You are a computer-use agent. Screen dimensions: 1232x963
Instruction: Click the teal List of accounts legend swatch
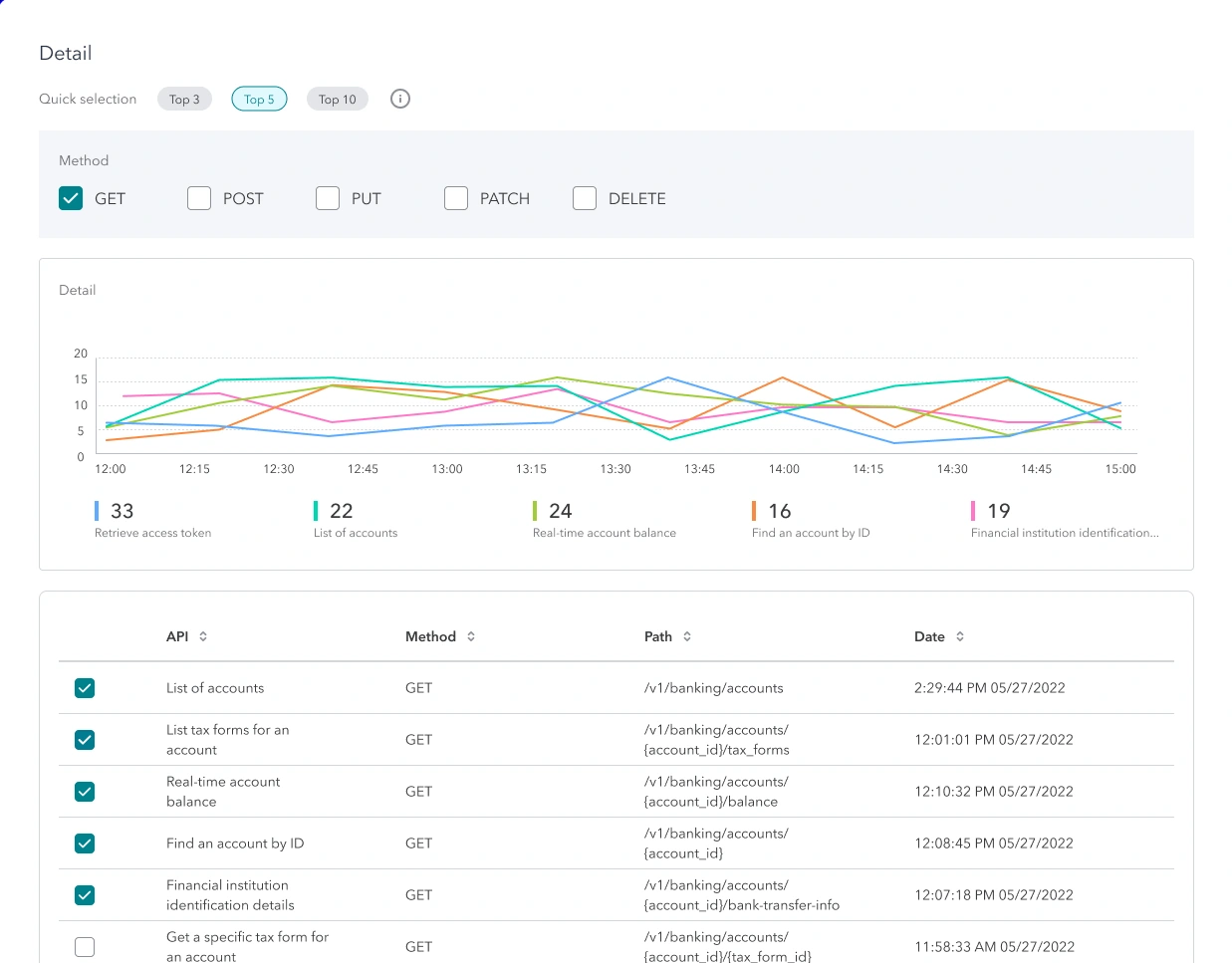pos(316,511)
